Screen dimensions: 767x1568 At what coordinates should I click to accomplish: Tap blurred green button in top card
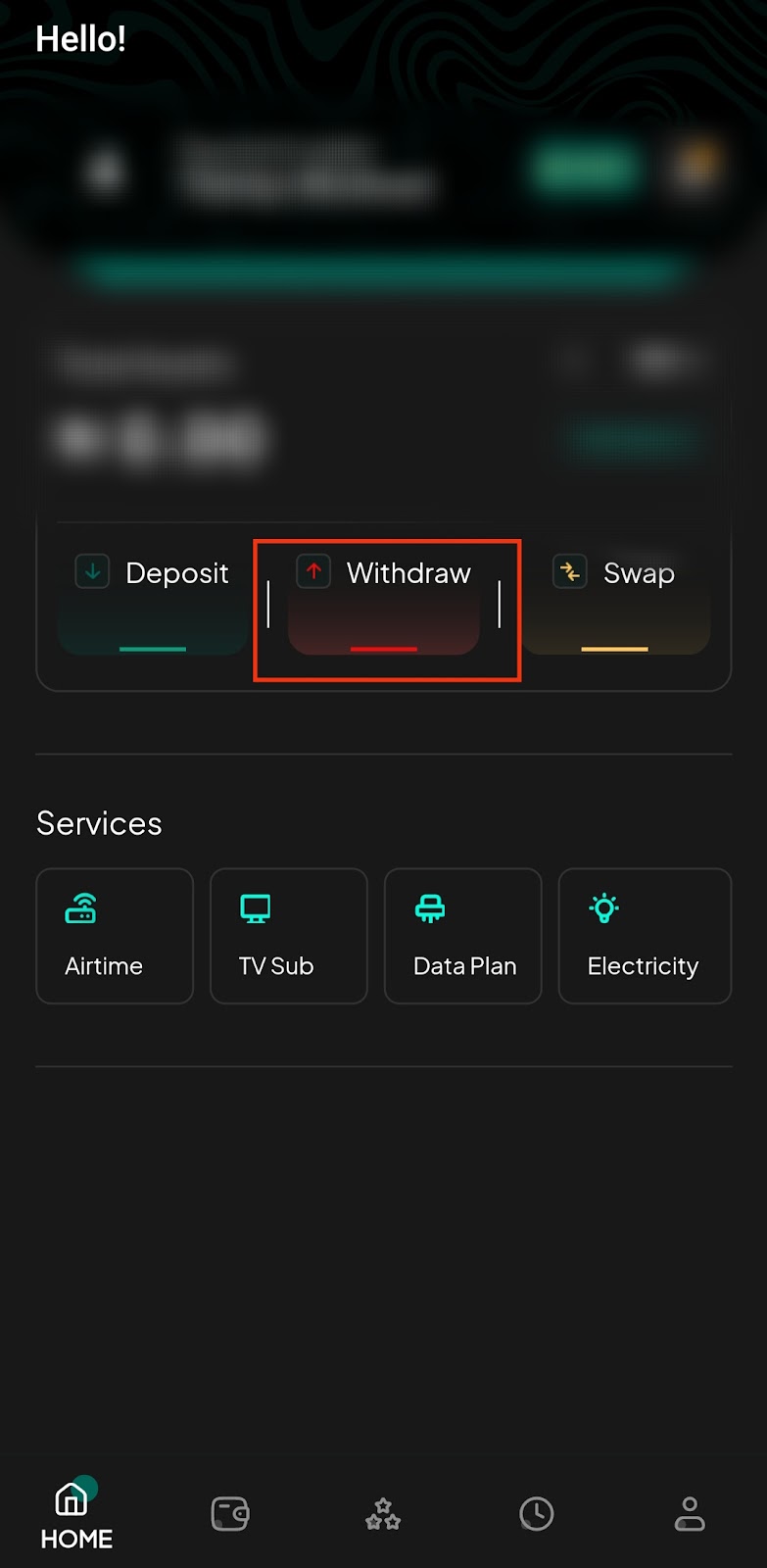tap(586, 169)
